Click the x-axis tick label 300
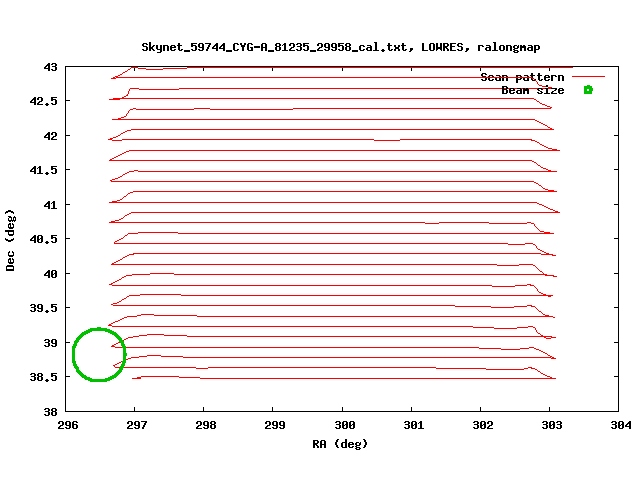 pyautogui.click(x=344, y=425)
